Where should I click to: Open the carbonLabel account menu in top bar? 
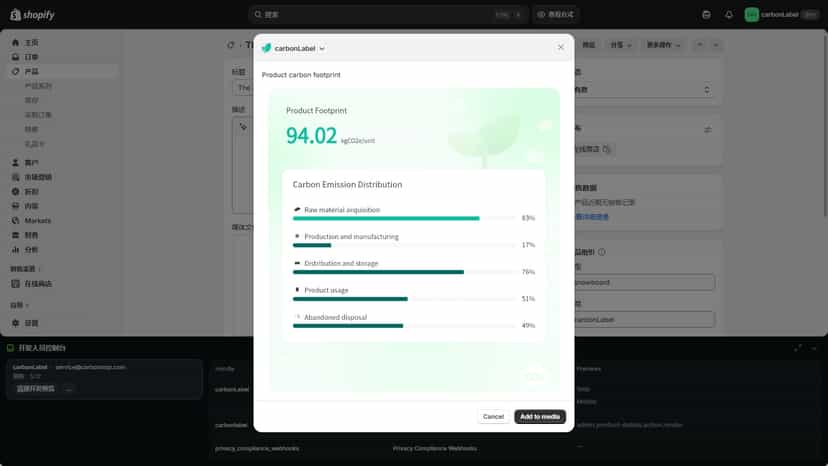point(782,14)
